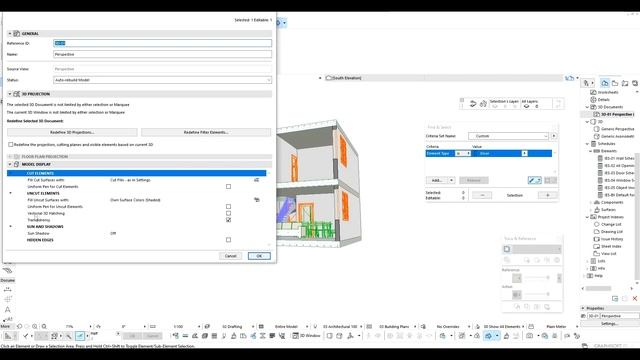Uncheck the Transparency checkbox
This screenshot has height=360, width=640.
228,220
